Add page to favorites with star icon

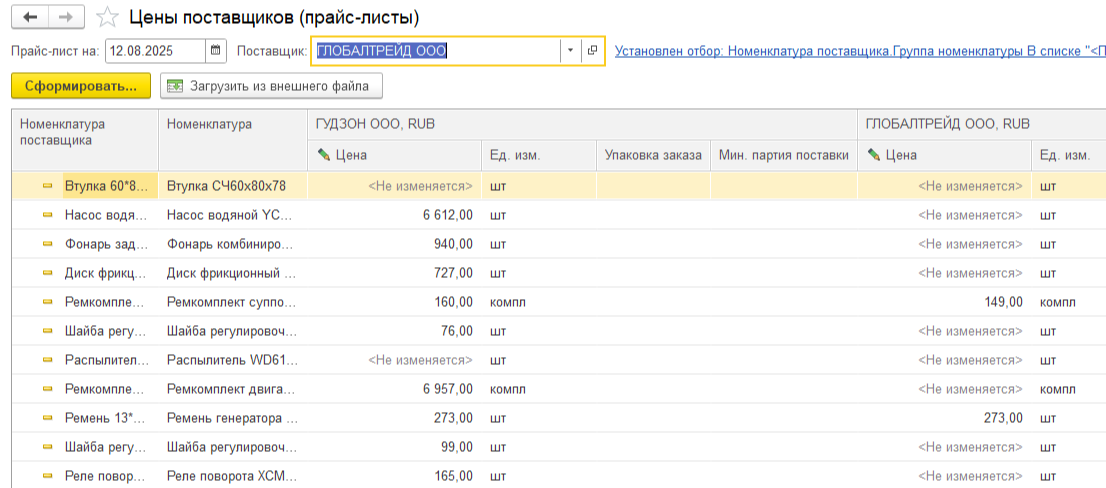pos(107,17)
